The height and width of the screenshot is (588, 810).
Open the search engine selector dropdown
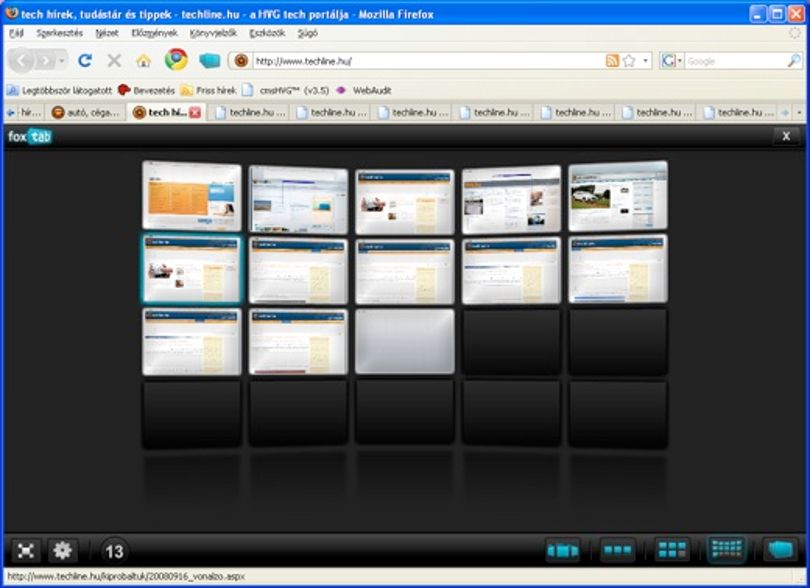click(x=672, y=61)
